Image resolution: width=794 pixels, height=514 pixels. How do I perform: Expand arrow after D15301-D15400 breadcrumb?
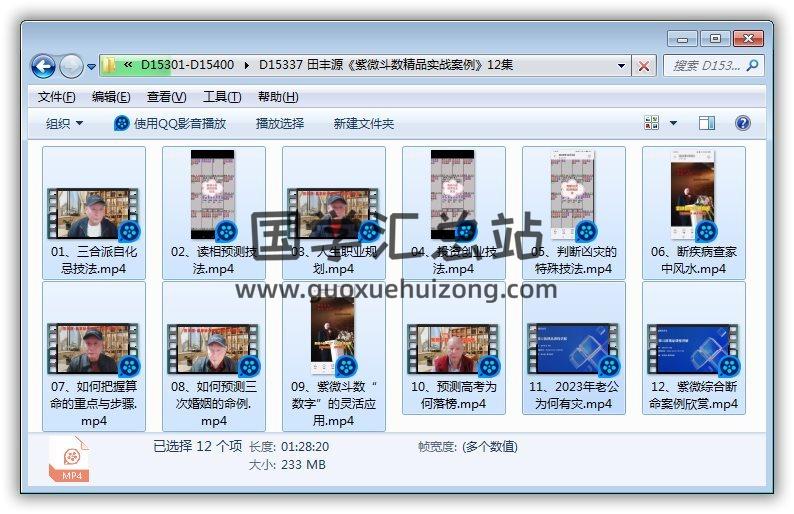click(x=247, y=65)
